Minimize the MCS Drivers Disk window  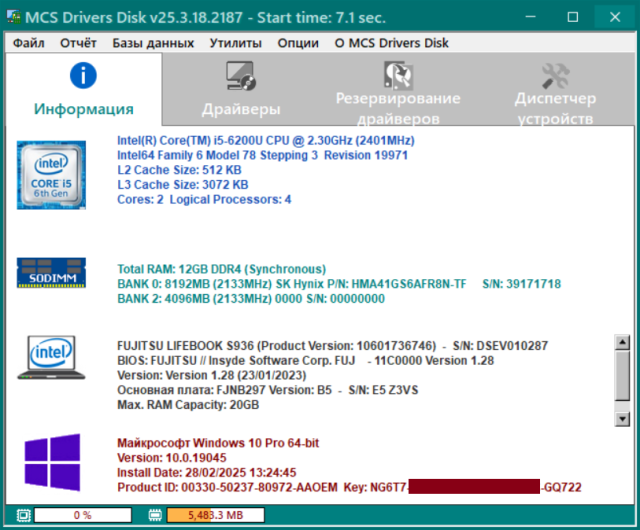(530, 17)
